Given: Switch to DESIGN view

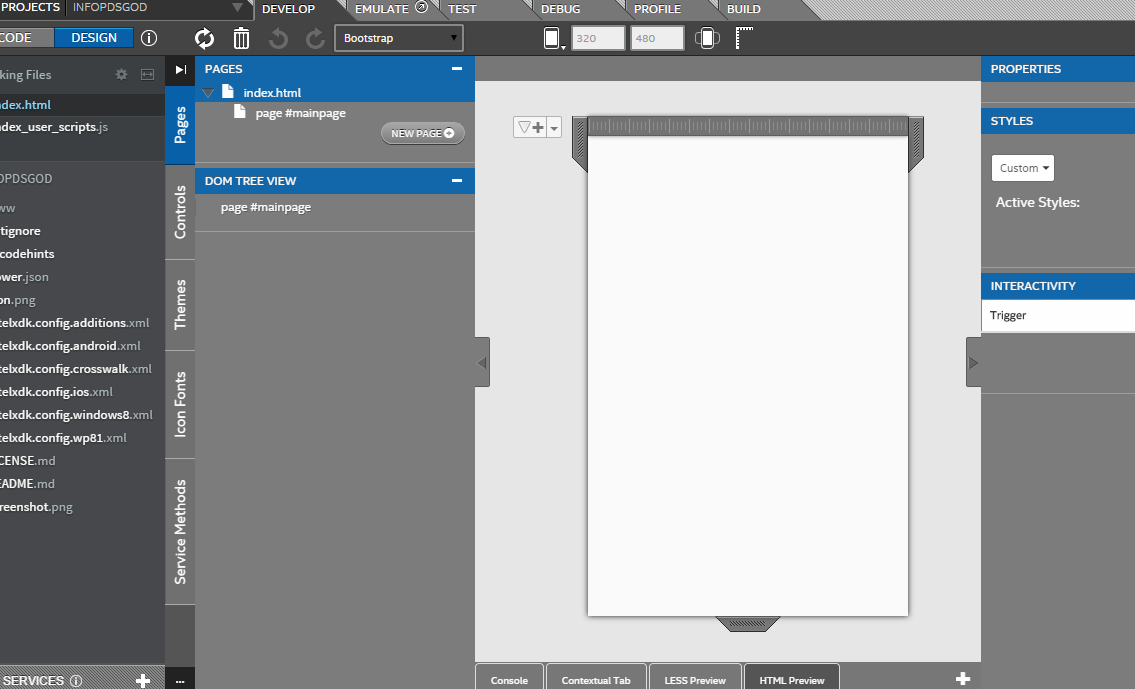Looking at the screenshot, I should 94,38.
